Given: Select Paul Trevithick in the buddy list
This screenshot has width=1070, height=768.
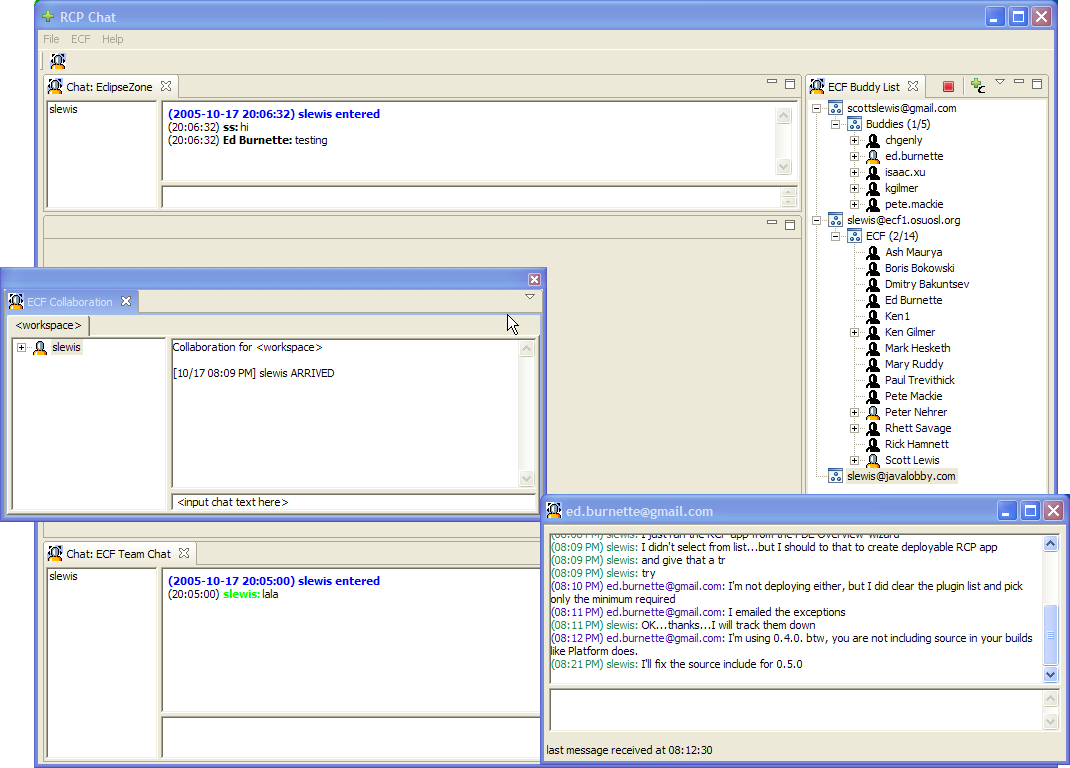Looking at the screenshot, I should coord(919,380).
